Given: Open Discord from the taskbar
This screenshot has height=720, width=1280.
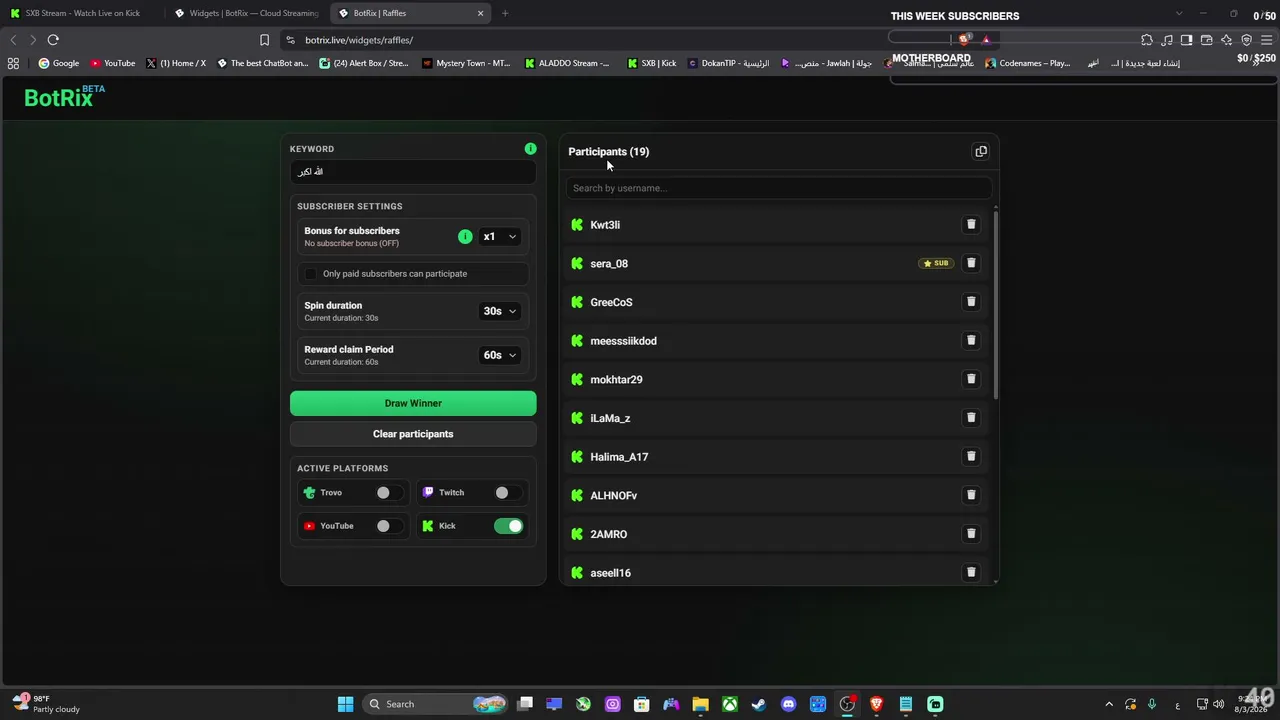Looking at the screenshot, I should tap(788, 704).
